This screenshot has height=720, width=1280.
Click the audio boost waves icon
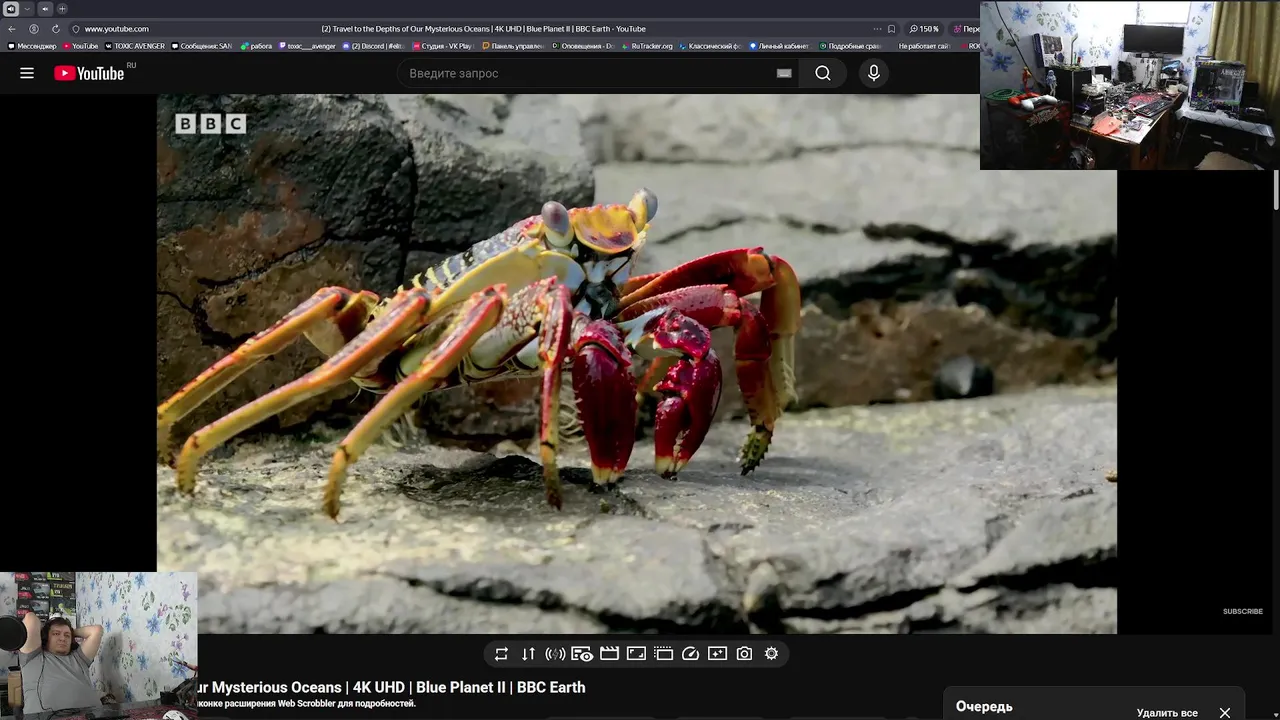(555, 654)
